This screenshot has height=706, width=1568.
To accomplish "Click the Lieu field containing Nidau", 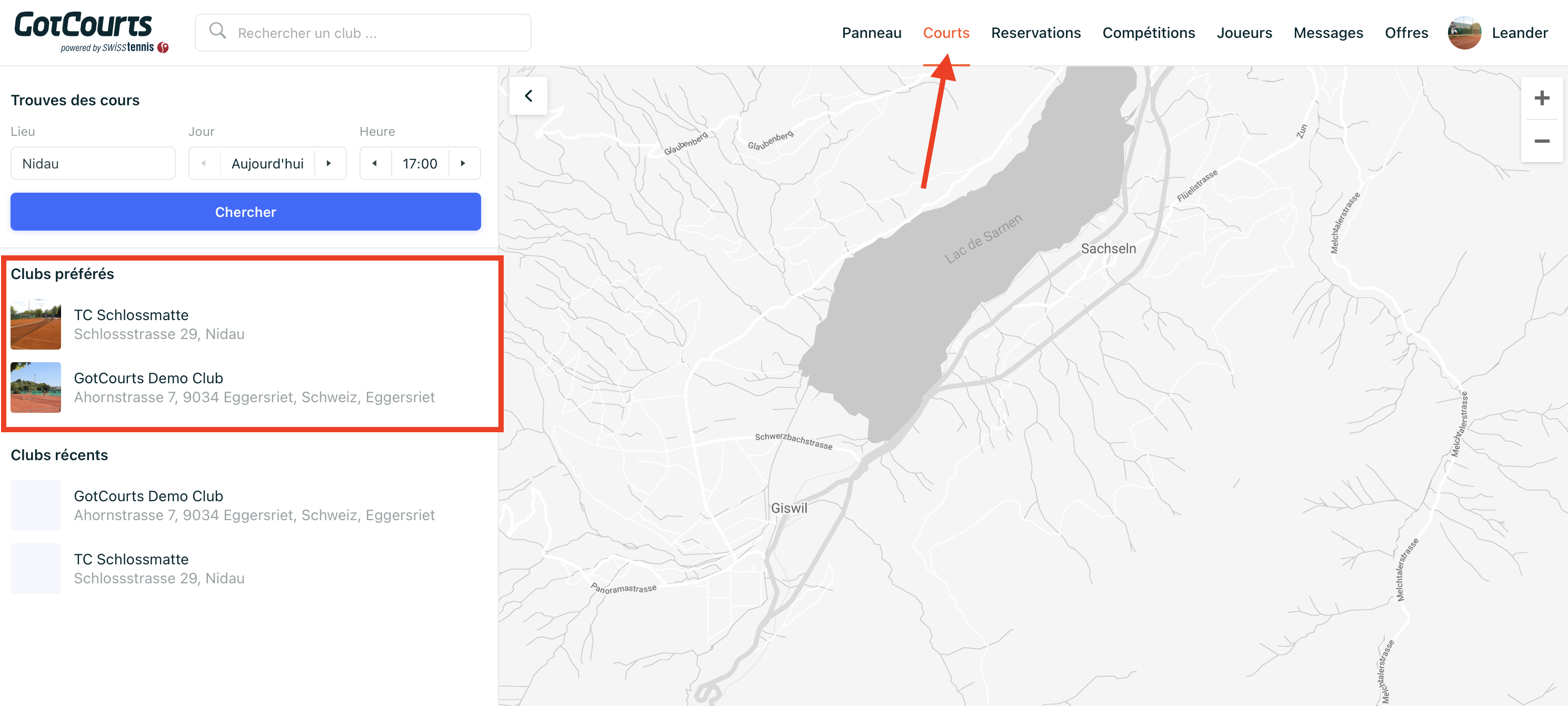I will click(x=93, y=163).
